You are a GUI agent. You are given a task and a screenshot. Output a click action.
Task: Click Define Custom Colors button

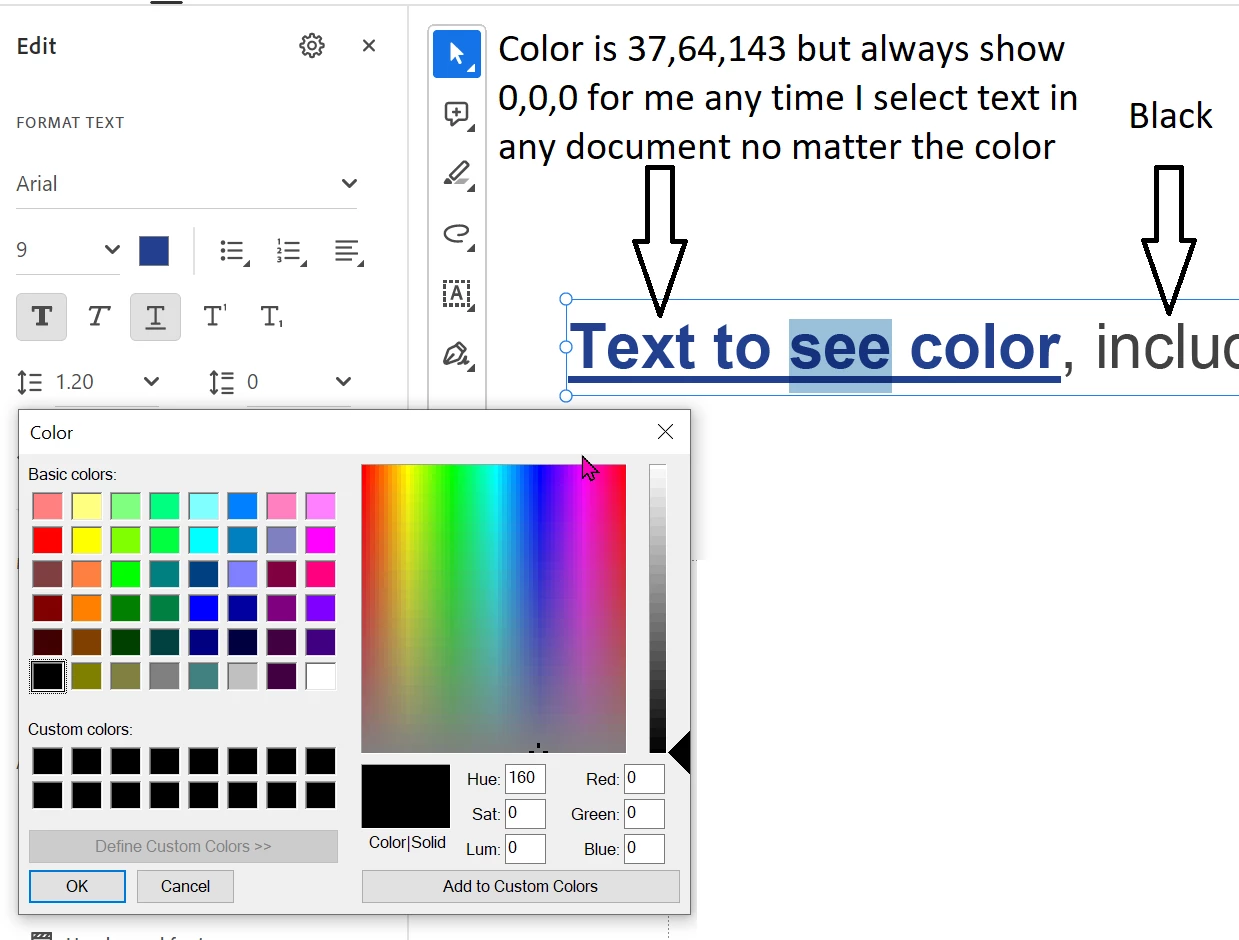pyautogui.click(x=183, y=846)
